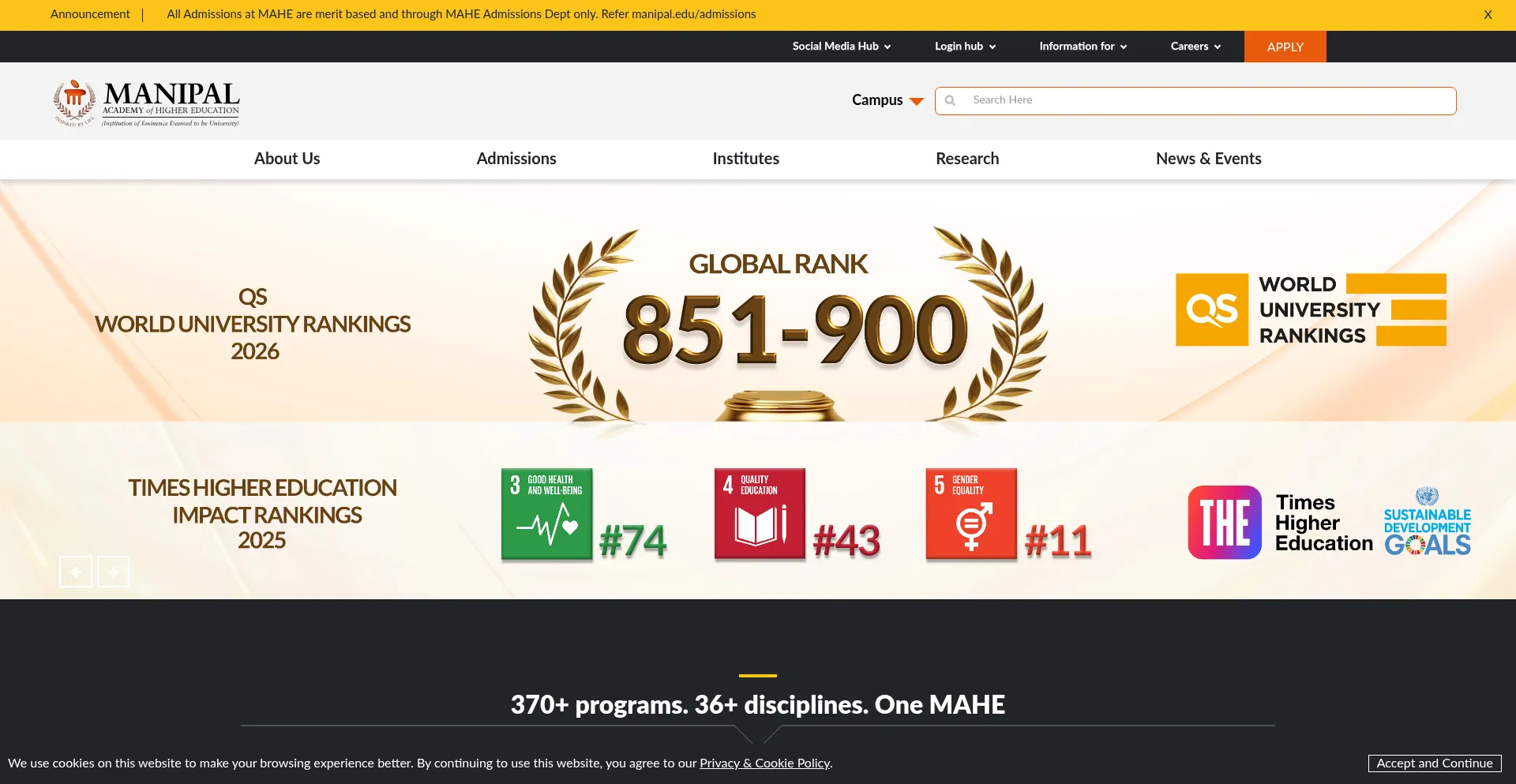Click the Quality Education SDG 4 icon
The height and width of the screenshot is (784, 1516).
tap(760, 514)
